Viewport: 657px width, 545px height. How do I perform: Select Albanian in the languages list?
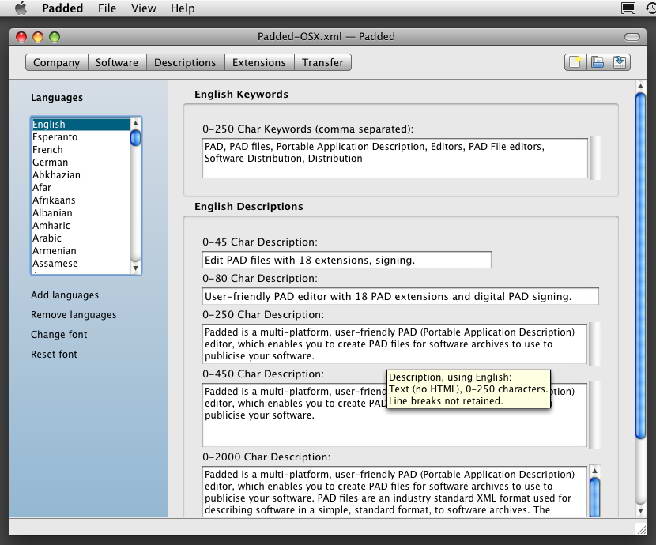coord(81,213)
